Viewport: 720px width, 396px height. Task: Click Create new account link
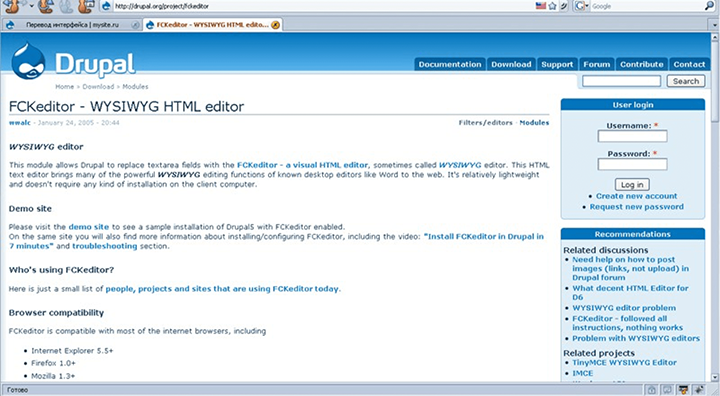pyautogui.click(x=636, y=196)
